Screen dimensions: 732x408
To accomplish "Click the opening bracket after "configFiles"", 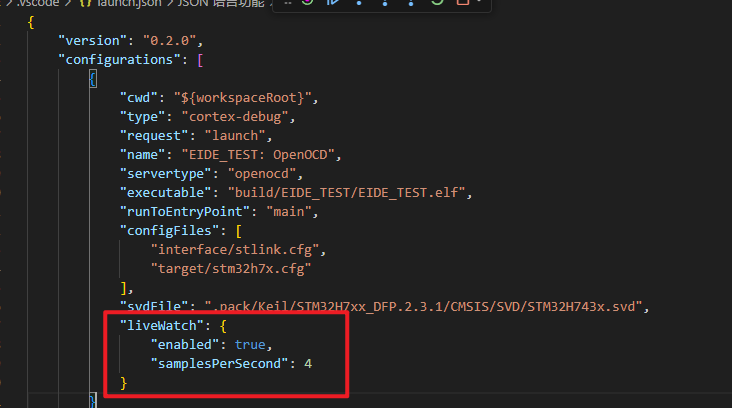I will tap(239, 231).
